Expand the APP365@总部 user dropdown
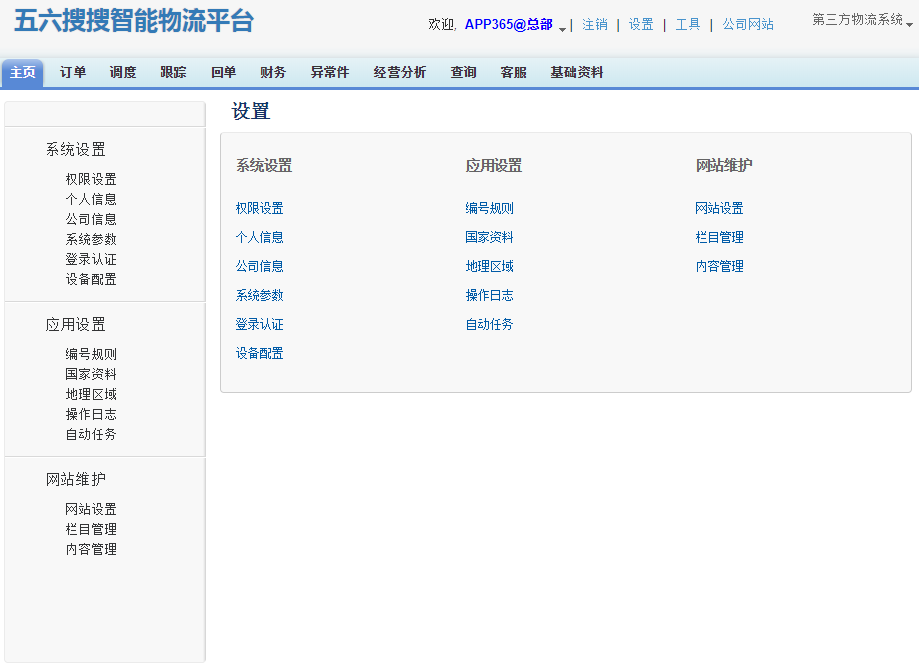The image size is (919, 668). pyautogui.click(x=562, y=28)
